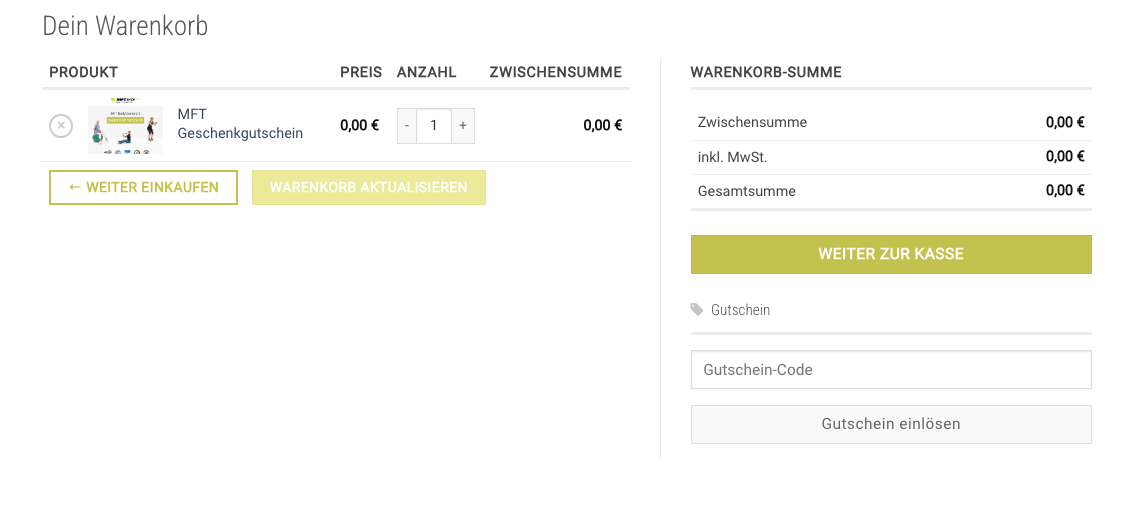This screenshot has width=1145, height=505.
Task: Proceed with Weiter zur Kasse
Action: click(x=891, y=254)
